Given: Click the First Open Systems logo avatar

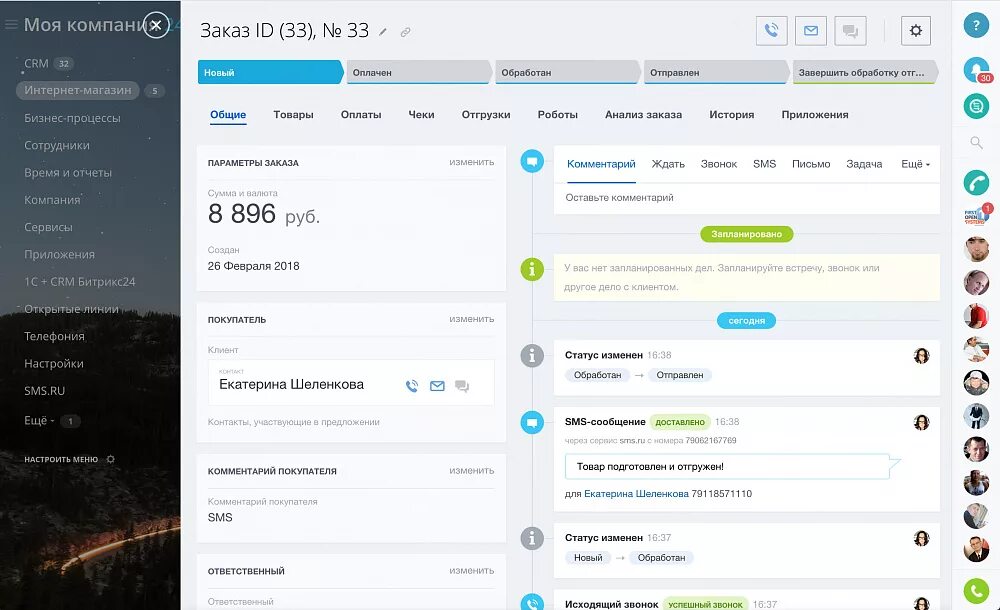Looking at the screenshot, I should coord(976,216).
